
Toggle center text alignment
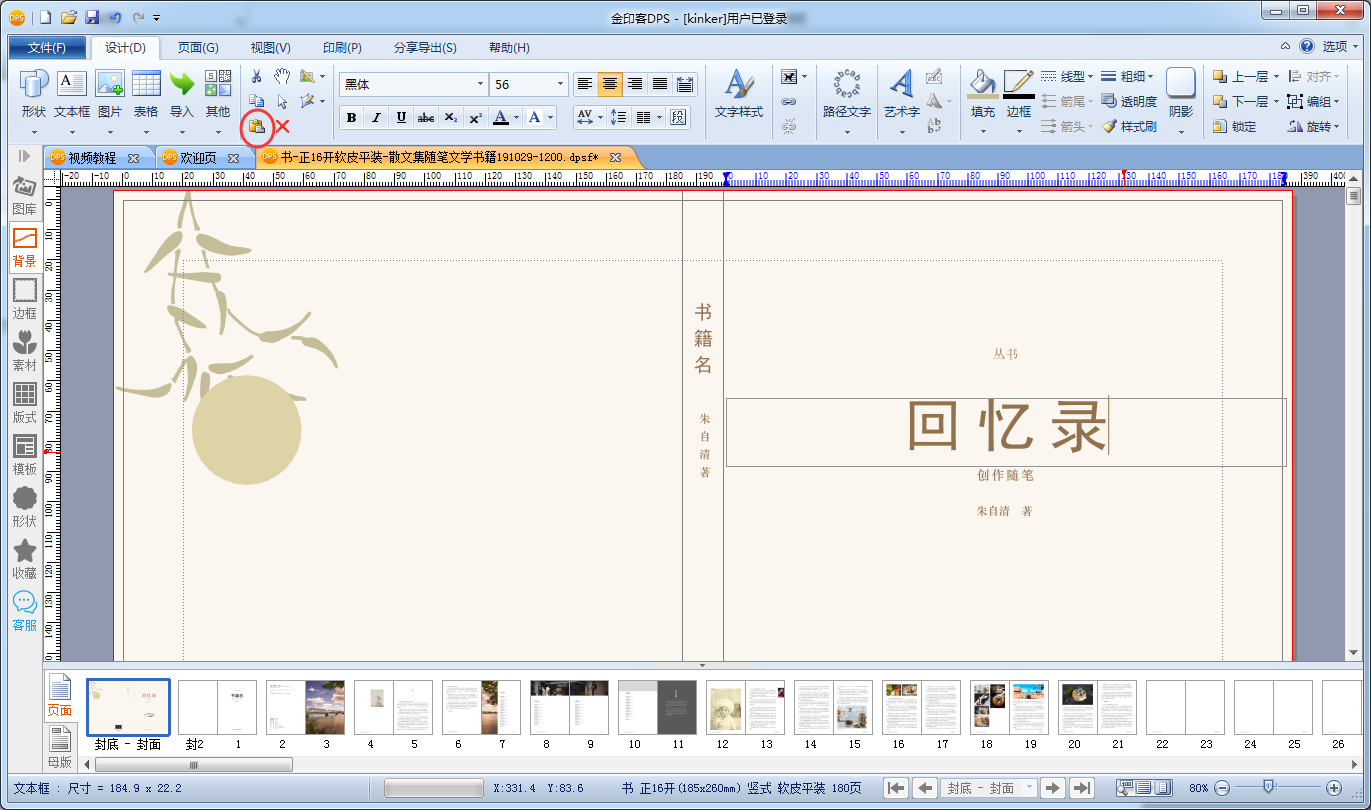click(x=610, y=84)
